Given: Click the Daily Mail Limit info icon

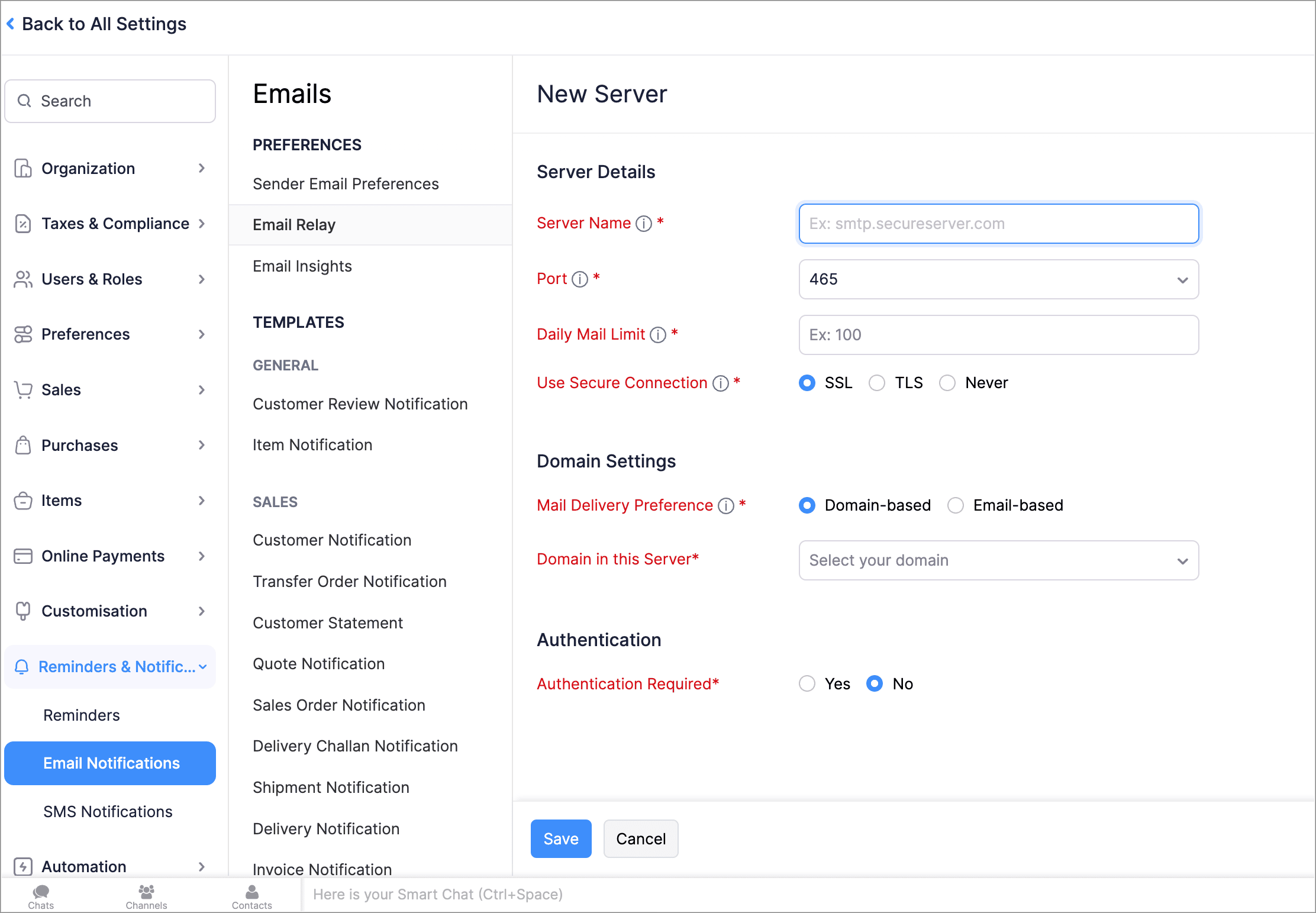Looking at the screenshot, I should tap(658, 335).
